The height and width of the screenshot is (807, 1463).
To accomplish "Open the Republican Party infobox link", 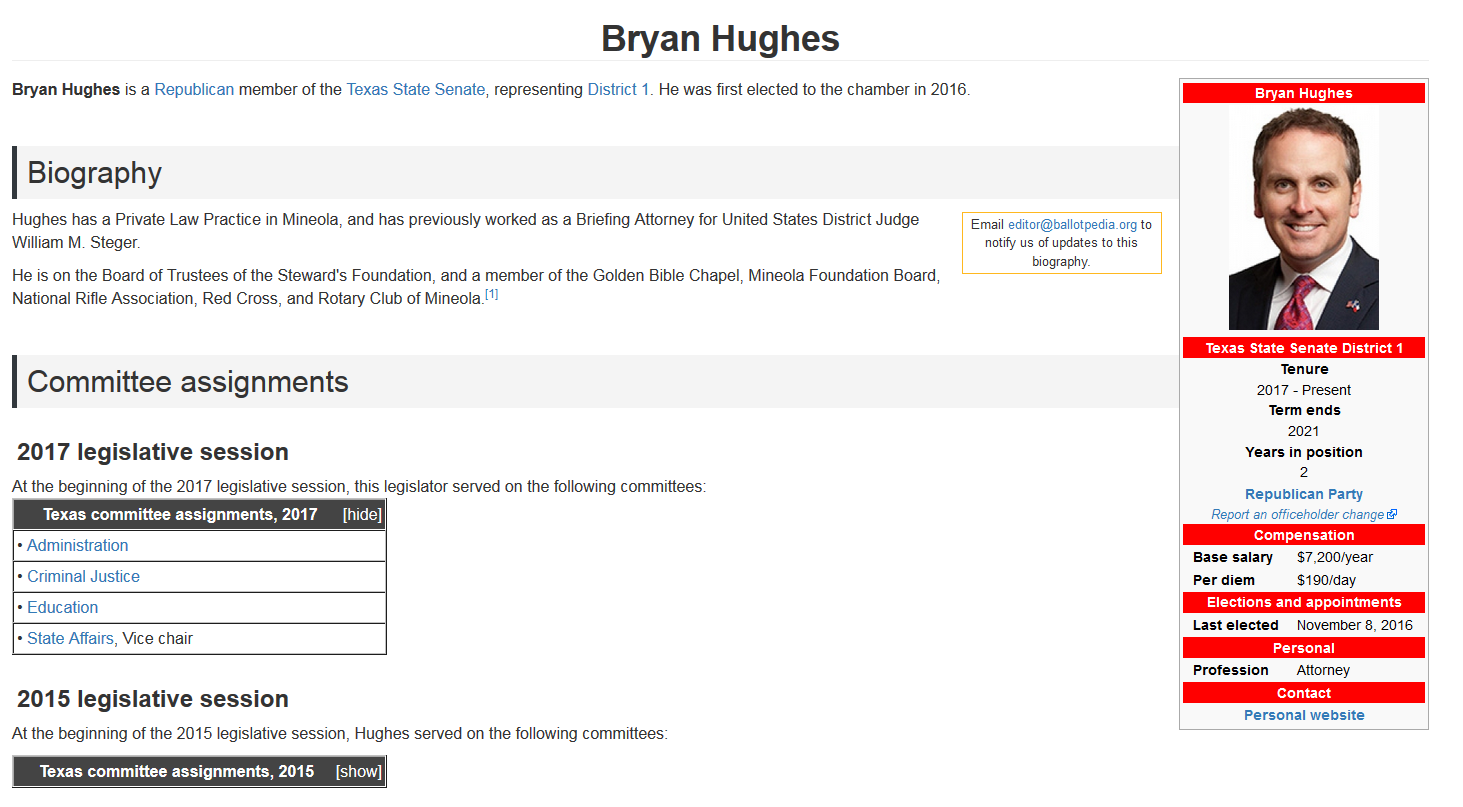I will point(1303,494).
